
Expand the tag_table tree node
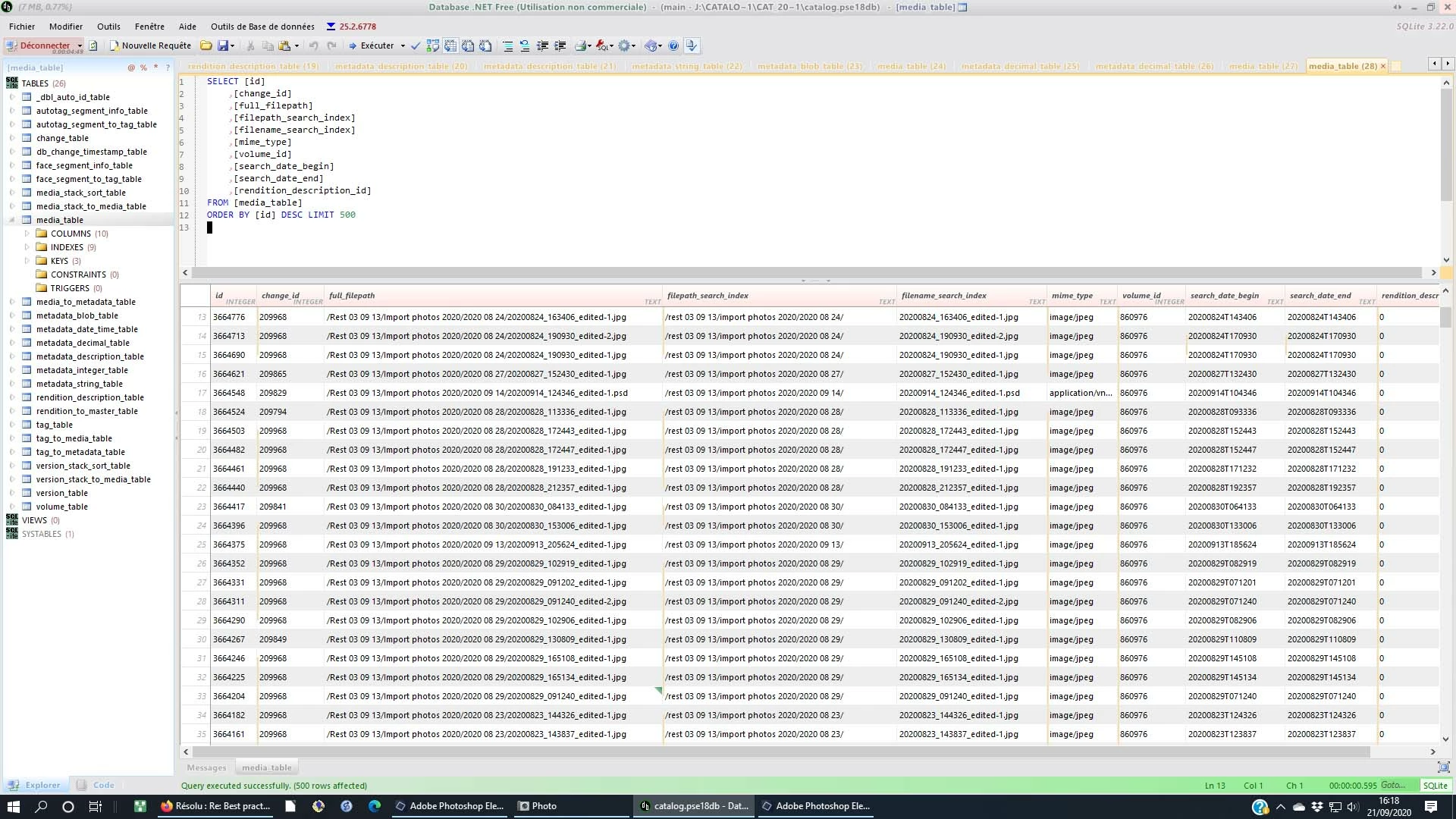[12, 425]
